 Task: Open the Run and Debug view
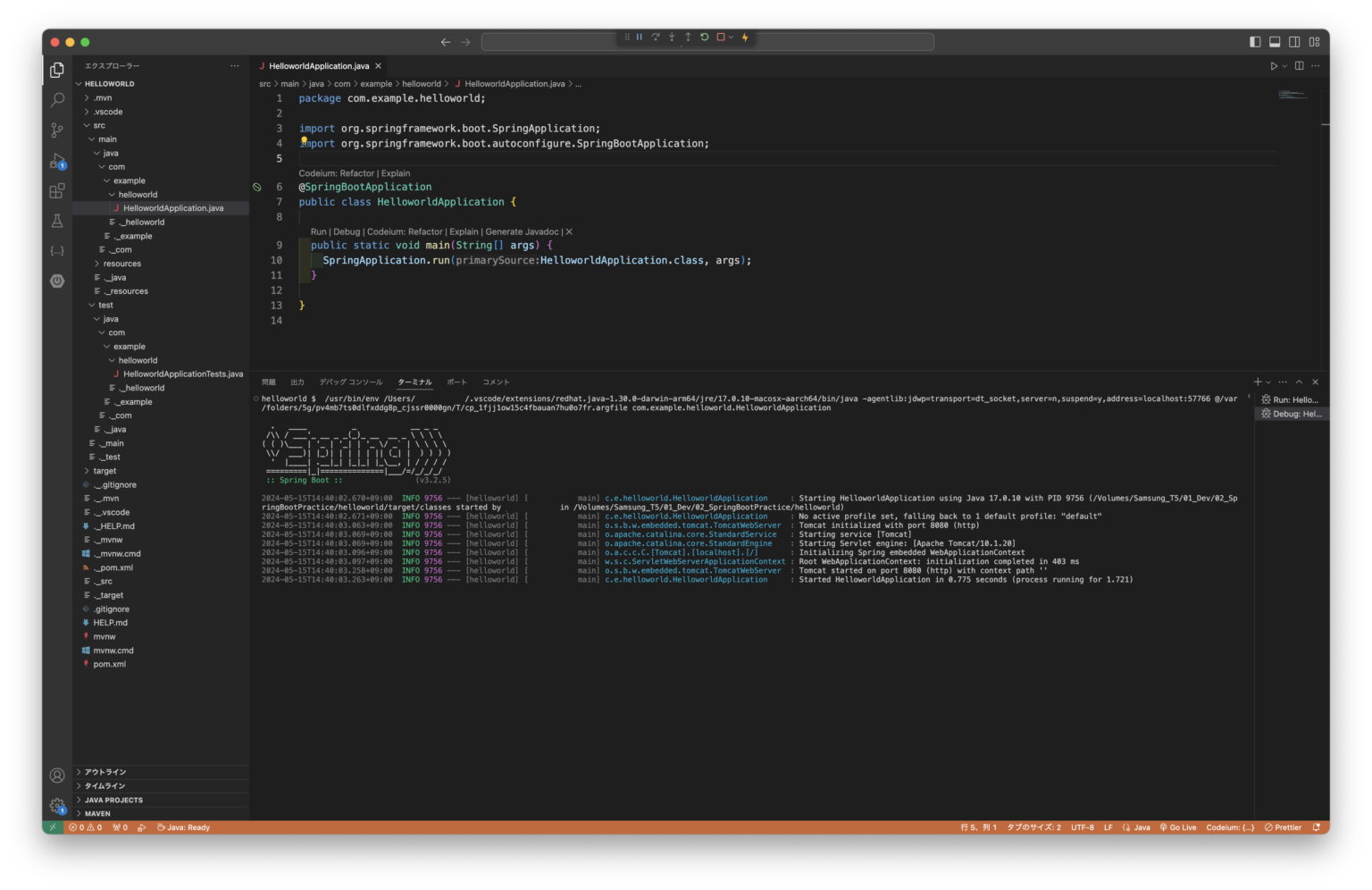[x=56, y=161]
